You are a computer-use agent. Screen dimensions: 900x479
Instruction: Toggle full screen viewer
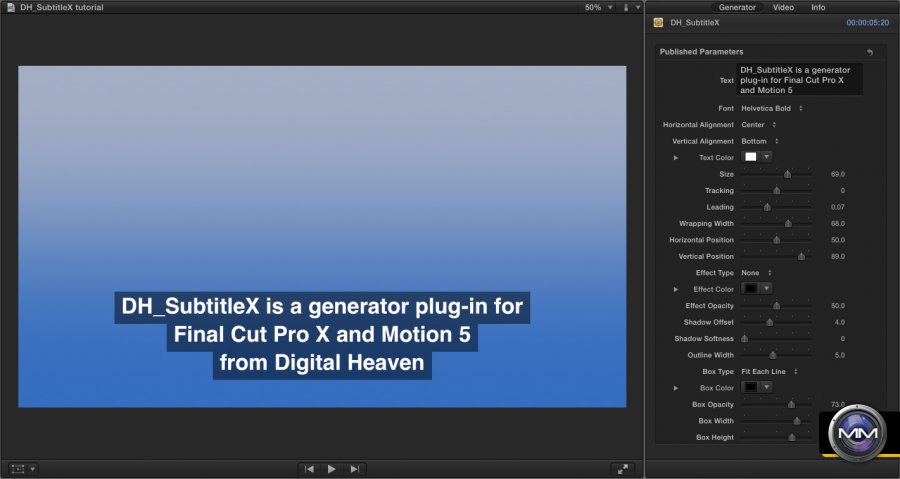click(623, 469)
